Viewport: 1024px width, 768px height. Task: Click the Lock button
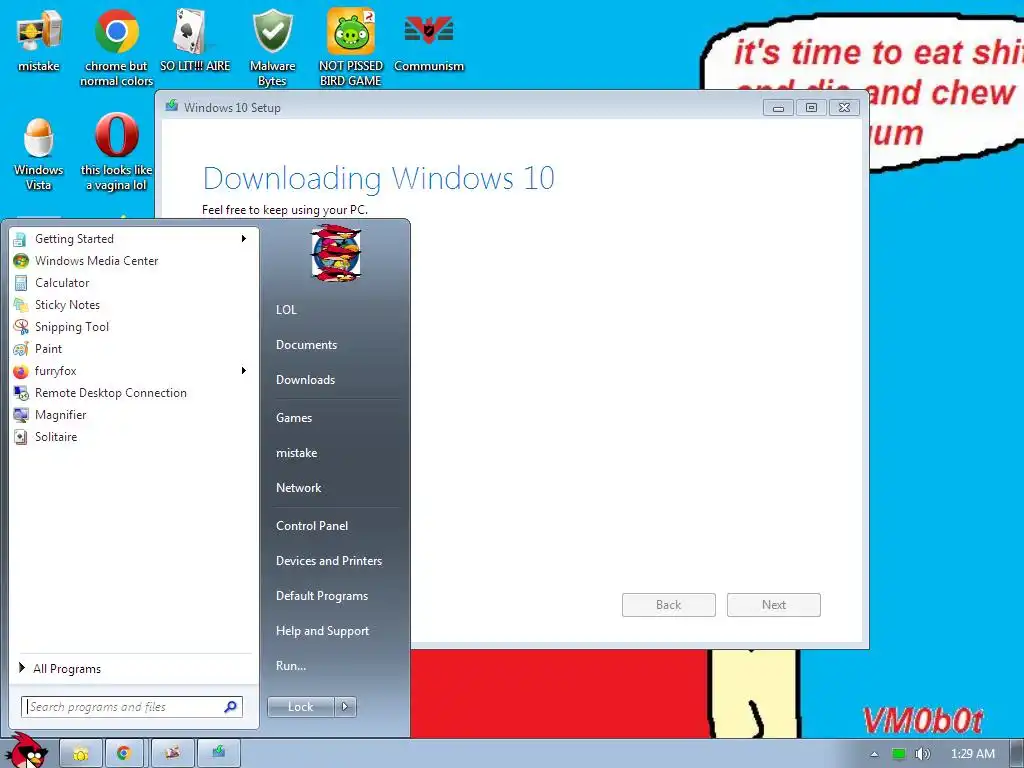click(300, 707)
